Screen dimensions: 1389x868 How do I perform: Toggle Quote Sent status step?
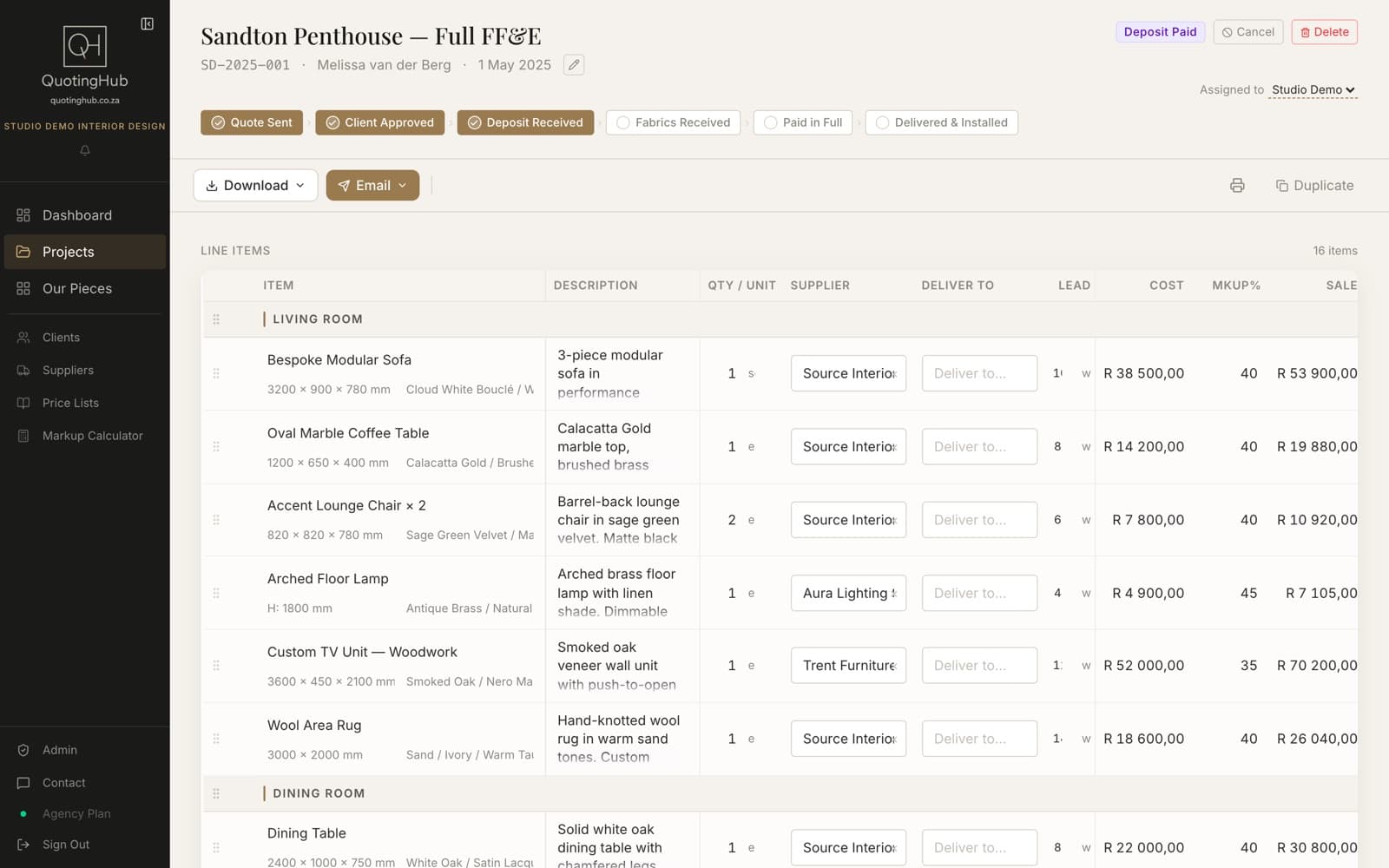252,122
